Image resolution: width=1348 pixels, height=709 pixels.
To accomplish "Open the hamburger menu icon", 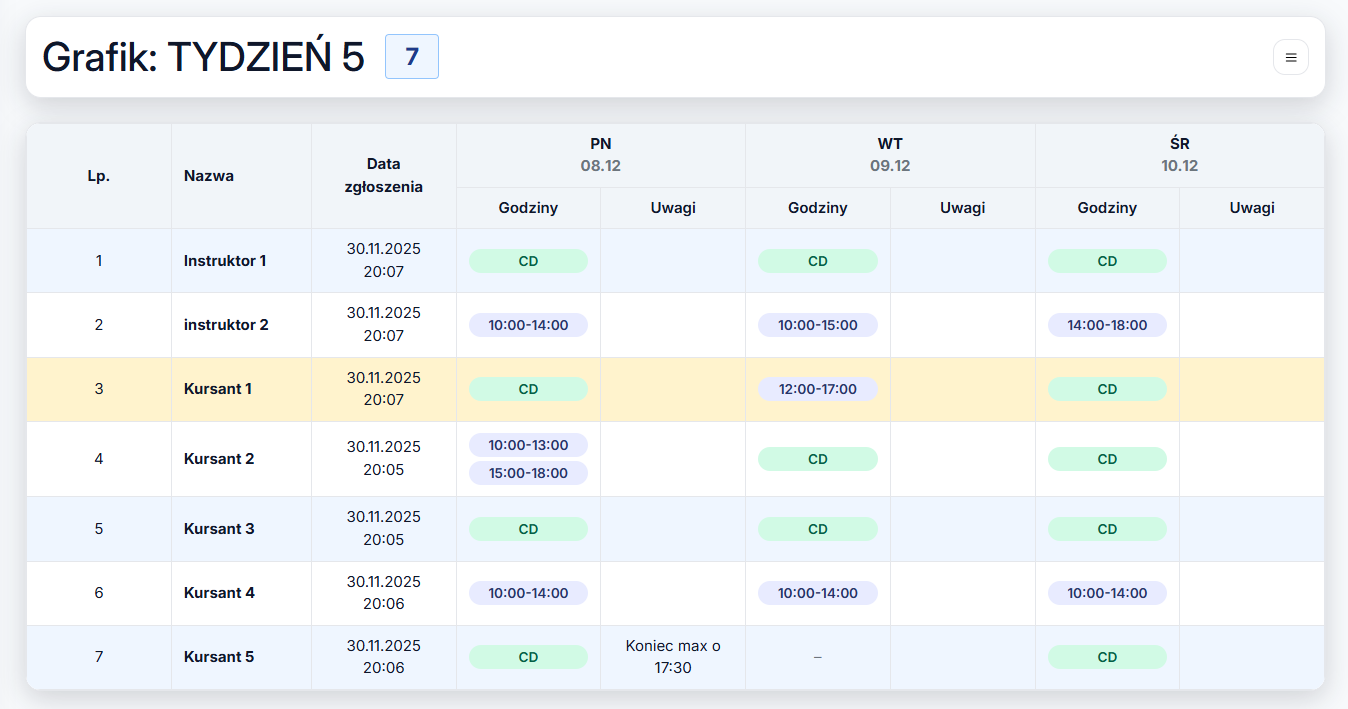I will (x=1290, y=57).
